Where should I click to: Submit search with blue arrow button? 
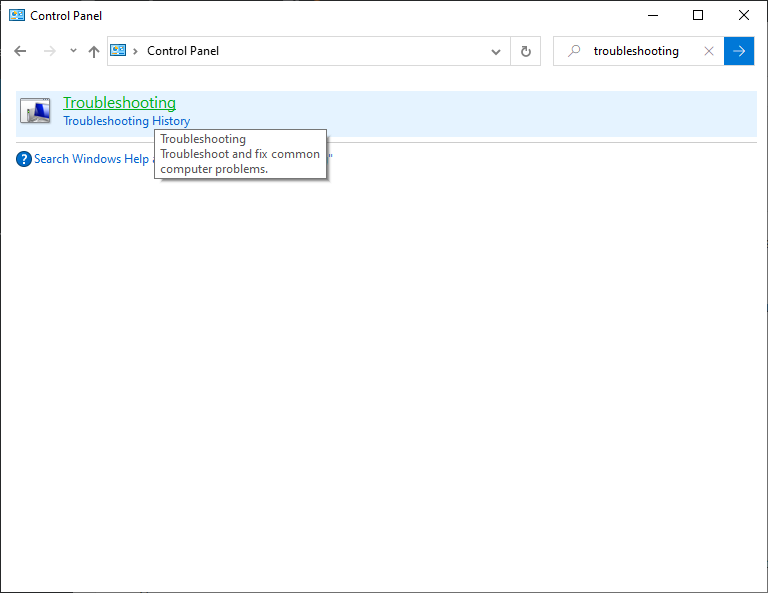[x=739, y=51]
